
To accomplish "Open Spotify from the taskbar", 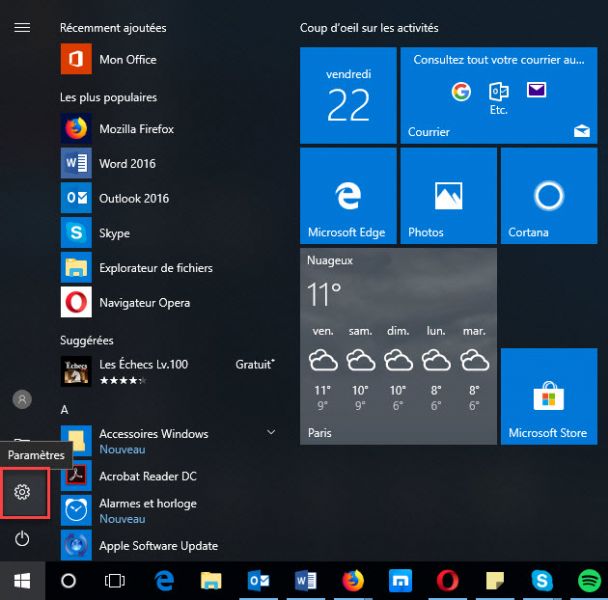I will pyautogui.click(x=589, y=581).
